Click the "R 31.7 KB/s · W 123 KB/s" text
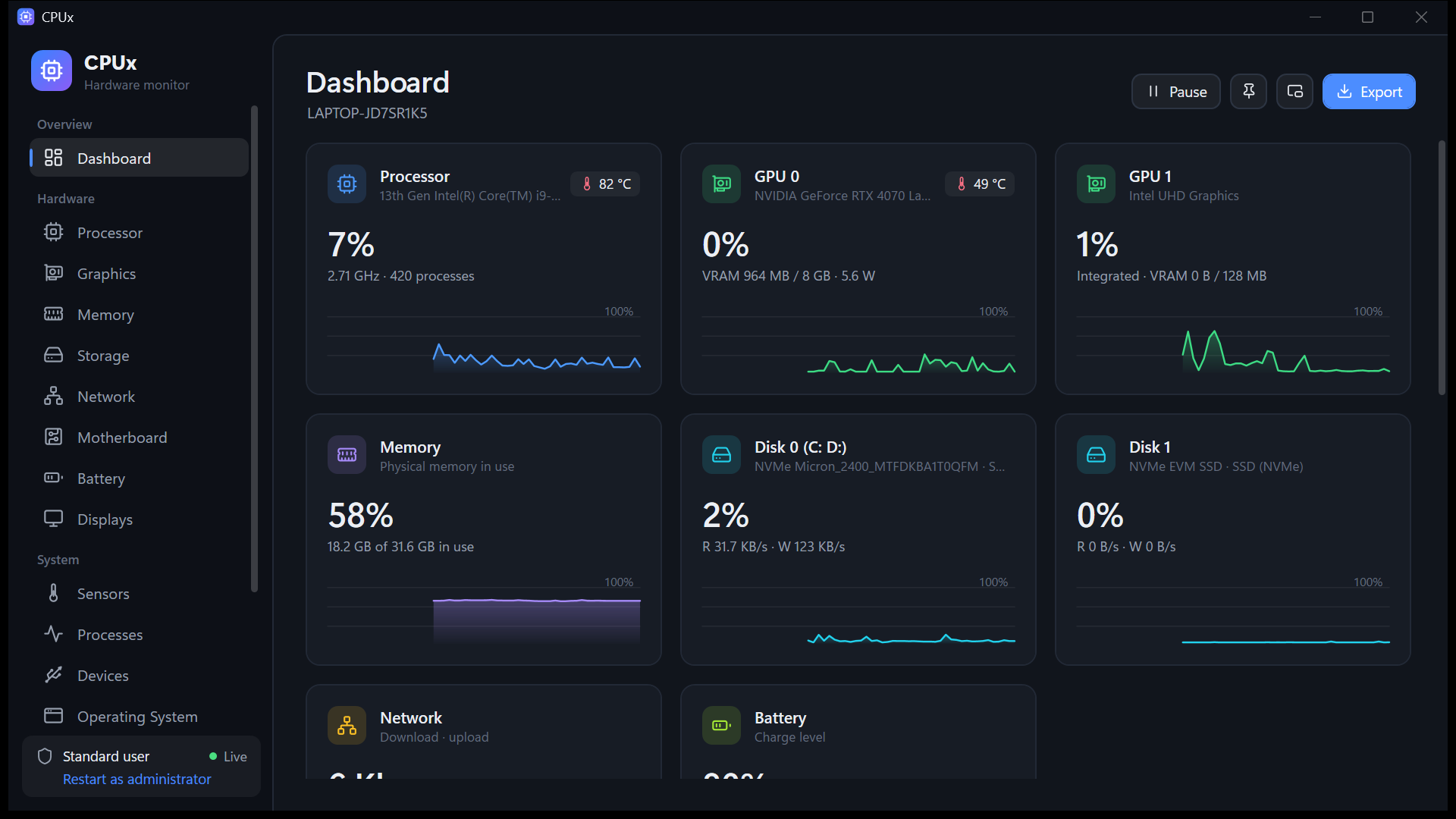This screenshot has height=819, width=1456. pos(773,546)
